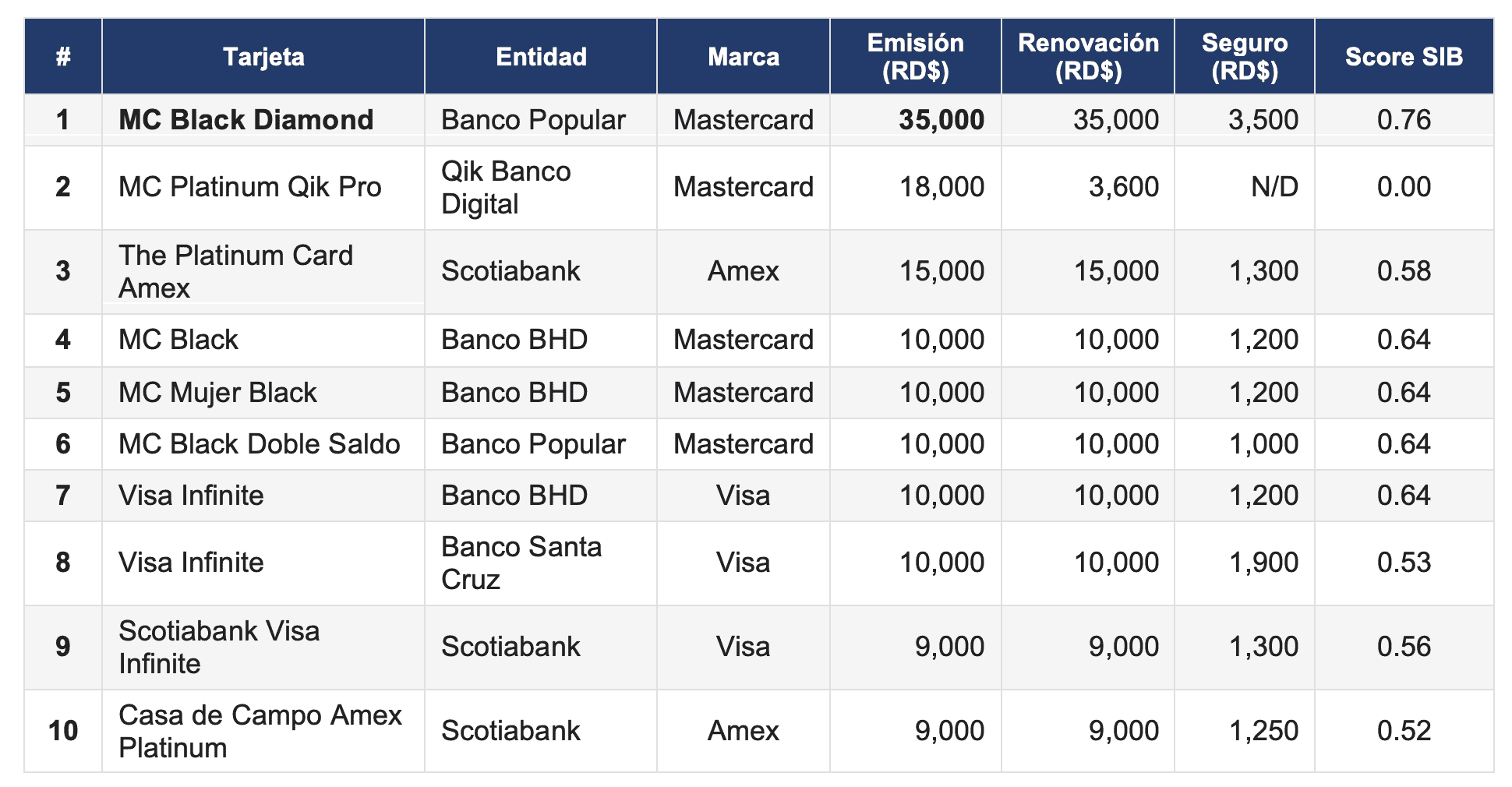Select the MC Black Diamond card cell
Screen dimensions: 1512x787
(x=246, y=120)
